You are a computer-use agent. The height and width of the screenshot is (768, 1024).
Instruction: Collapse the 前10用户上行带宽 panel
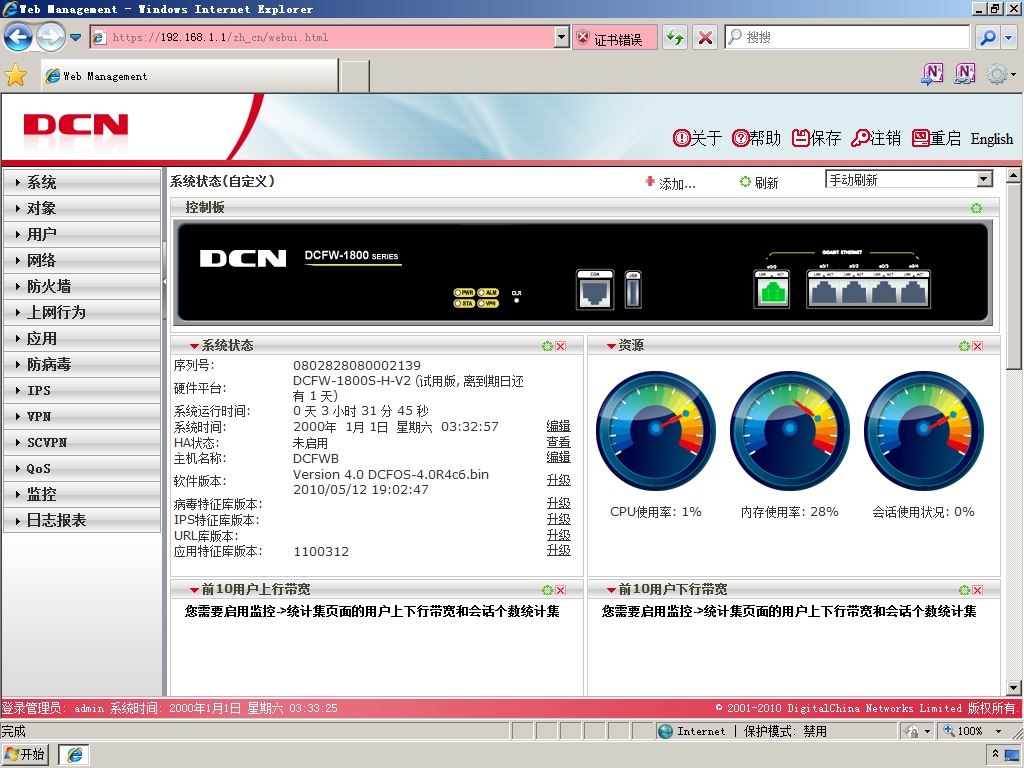(194, 590)
